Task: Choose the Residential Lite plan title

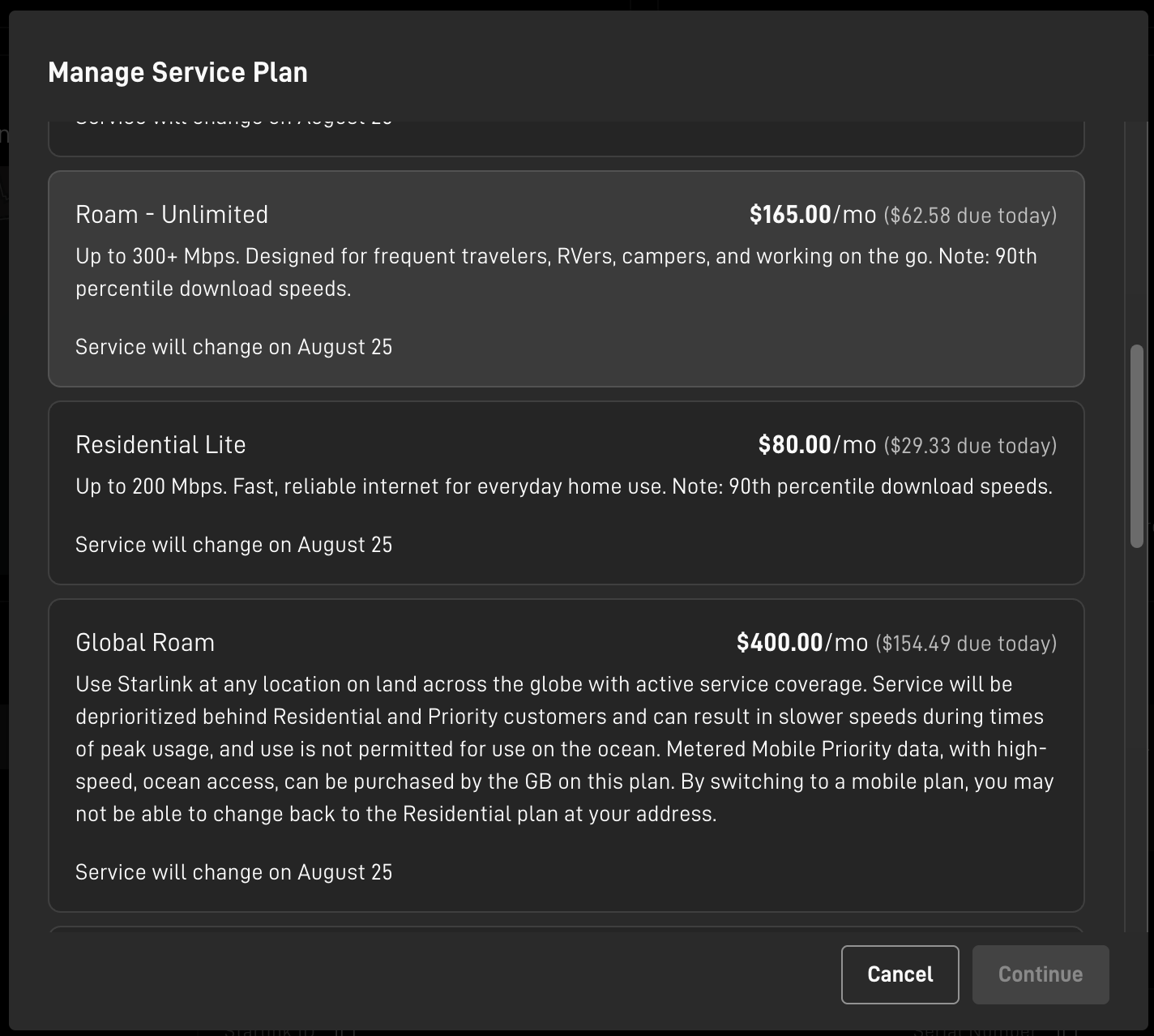Action: coord(160,445)
